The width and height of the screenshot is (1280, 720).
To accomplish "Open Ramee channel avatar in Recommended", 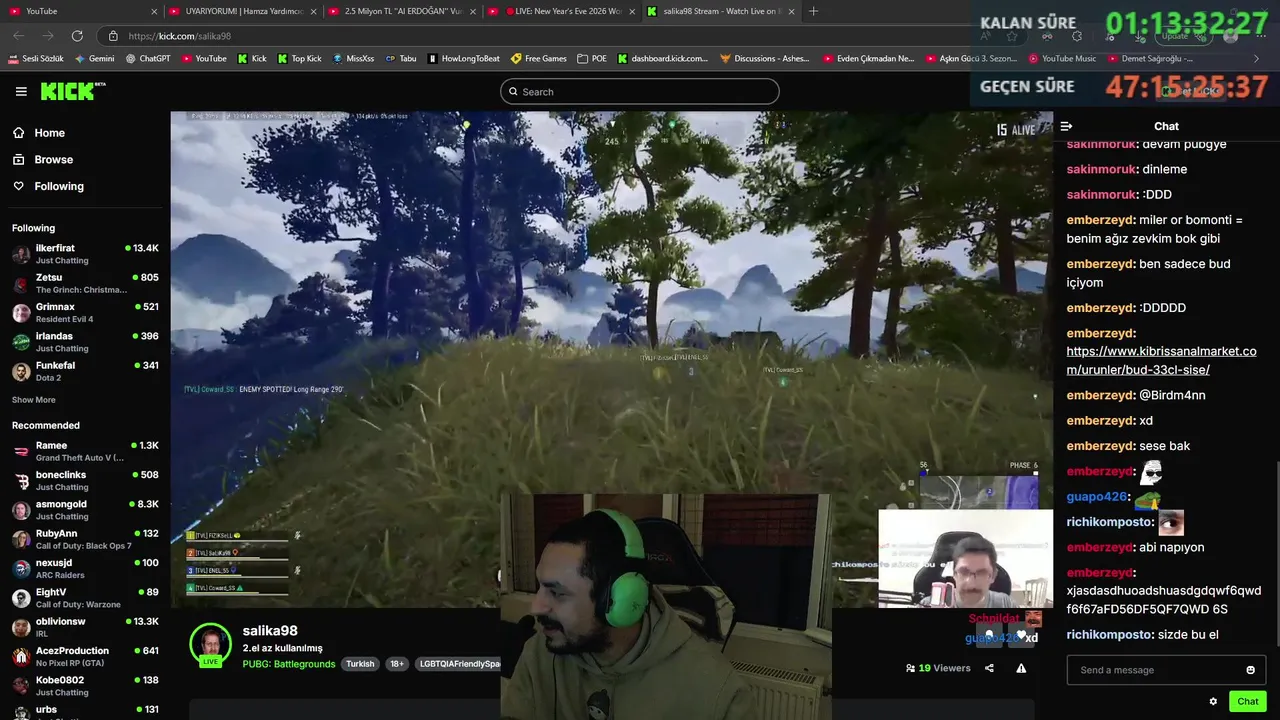I will [21, 451].
